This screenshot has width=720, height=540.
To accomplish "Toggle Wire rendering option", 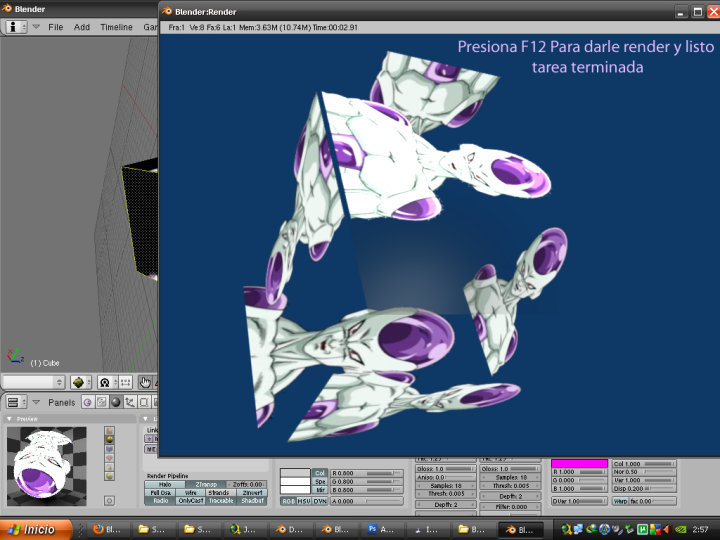I will [191, 492].
